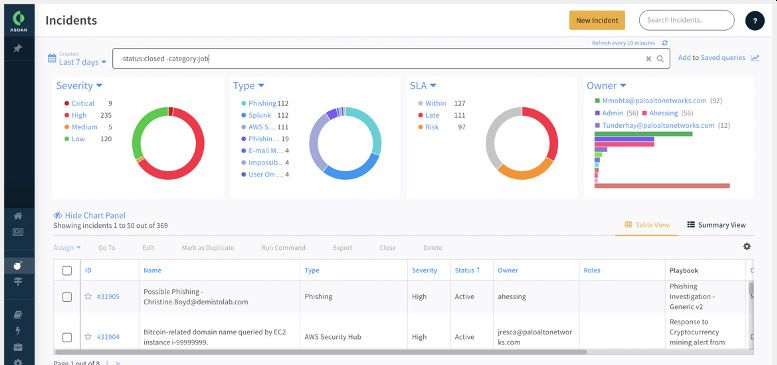Click Close in the incident toolbar
This screenshot has width=777, height=365.
388,248
